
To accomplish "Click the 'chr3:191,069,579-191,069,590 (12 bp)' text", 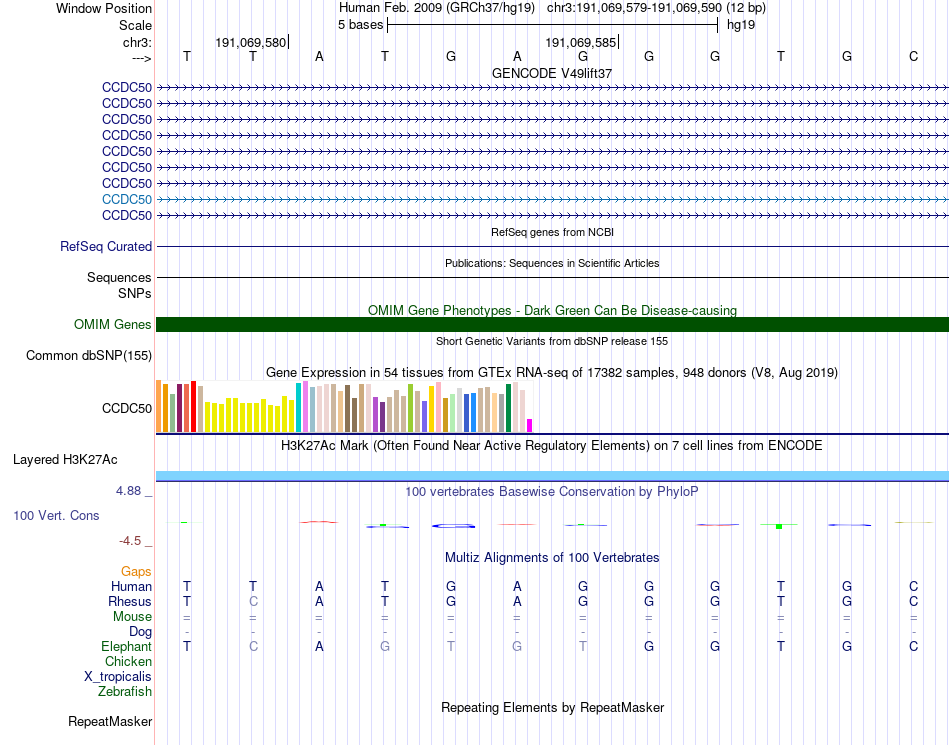I will point(656,8).
